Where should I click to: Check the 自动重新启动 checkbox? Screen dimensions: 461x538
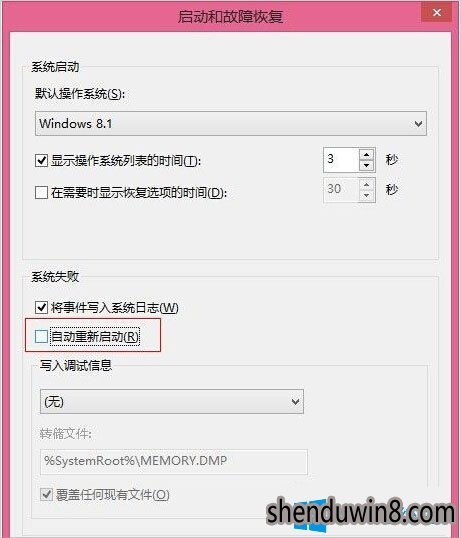[42, 337]
